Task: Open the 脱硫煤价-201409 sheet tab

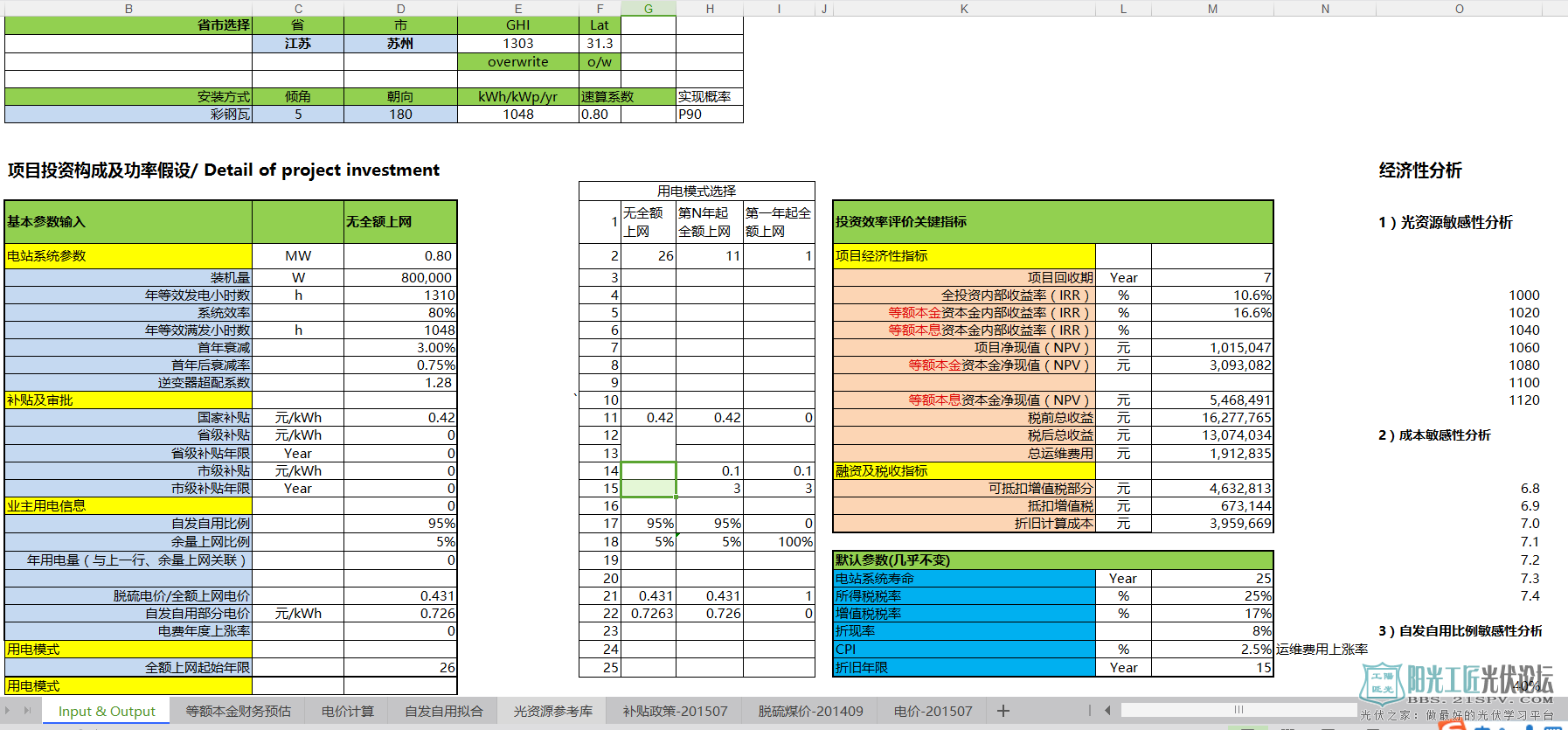Action: pos(810,711)
